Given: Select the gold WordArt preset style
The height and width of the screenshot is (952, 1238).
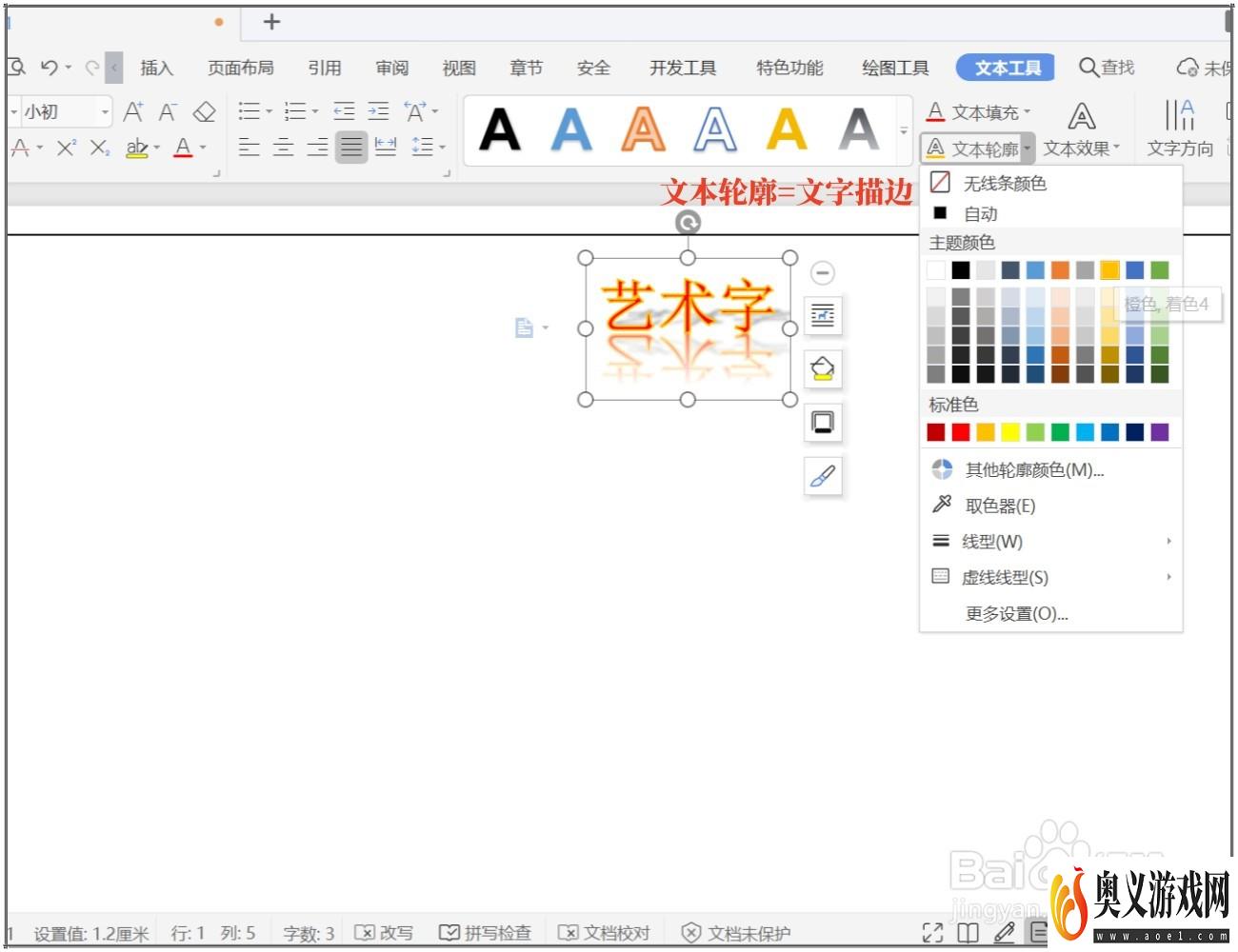Looking at the screenshot, I should 787,129.
